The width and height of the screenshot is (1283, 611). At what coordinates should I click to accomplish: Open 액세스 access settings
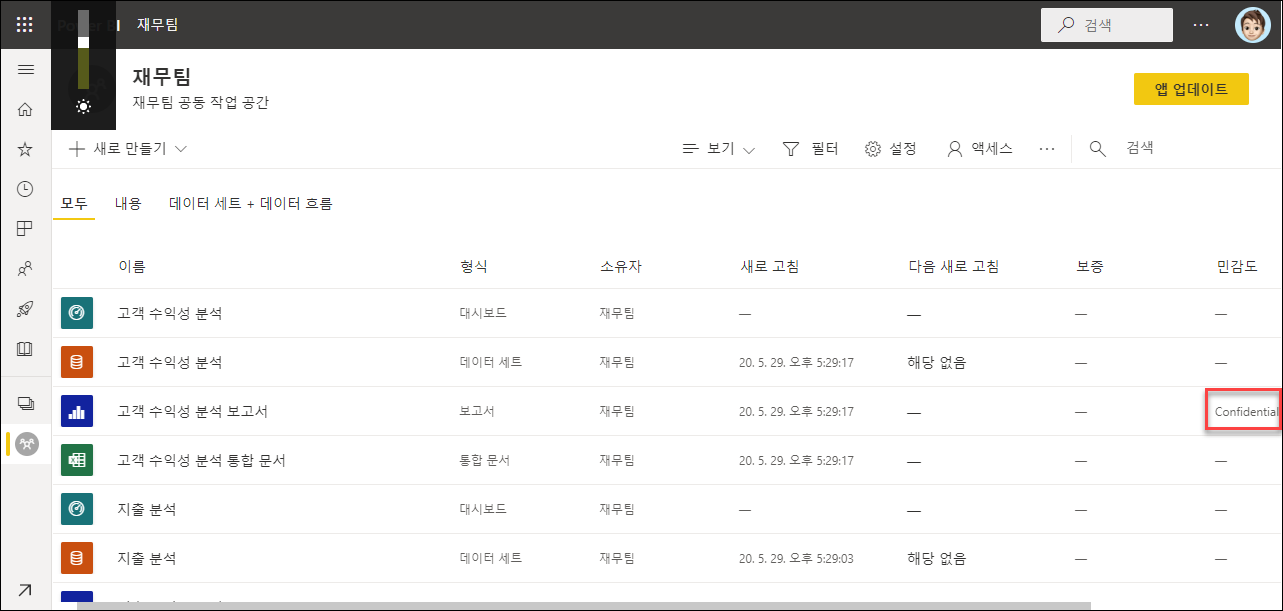pos(979,148)
